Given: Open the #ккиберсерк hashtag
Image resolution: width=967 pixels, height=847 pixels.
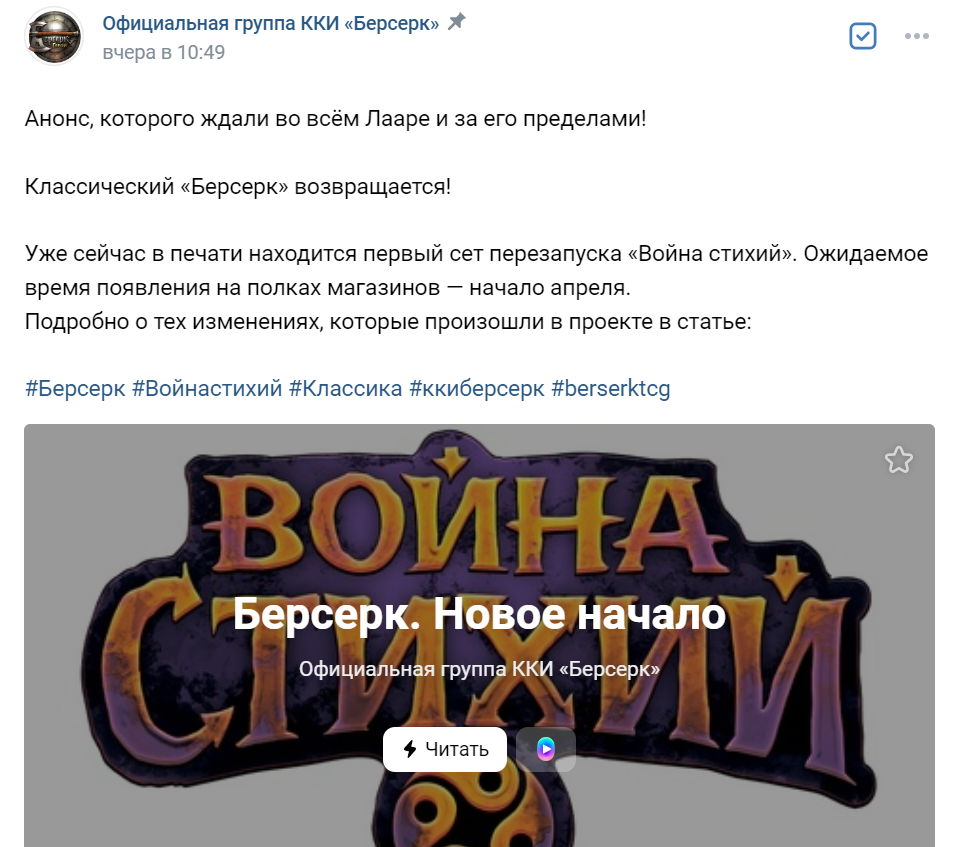Looking at the screenshot, I should (477, 389).
